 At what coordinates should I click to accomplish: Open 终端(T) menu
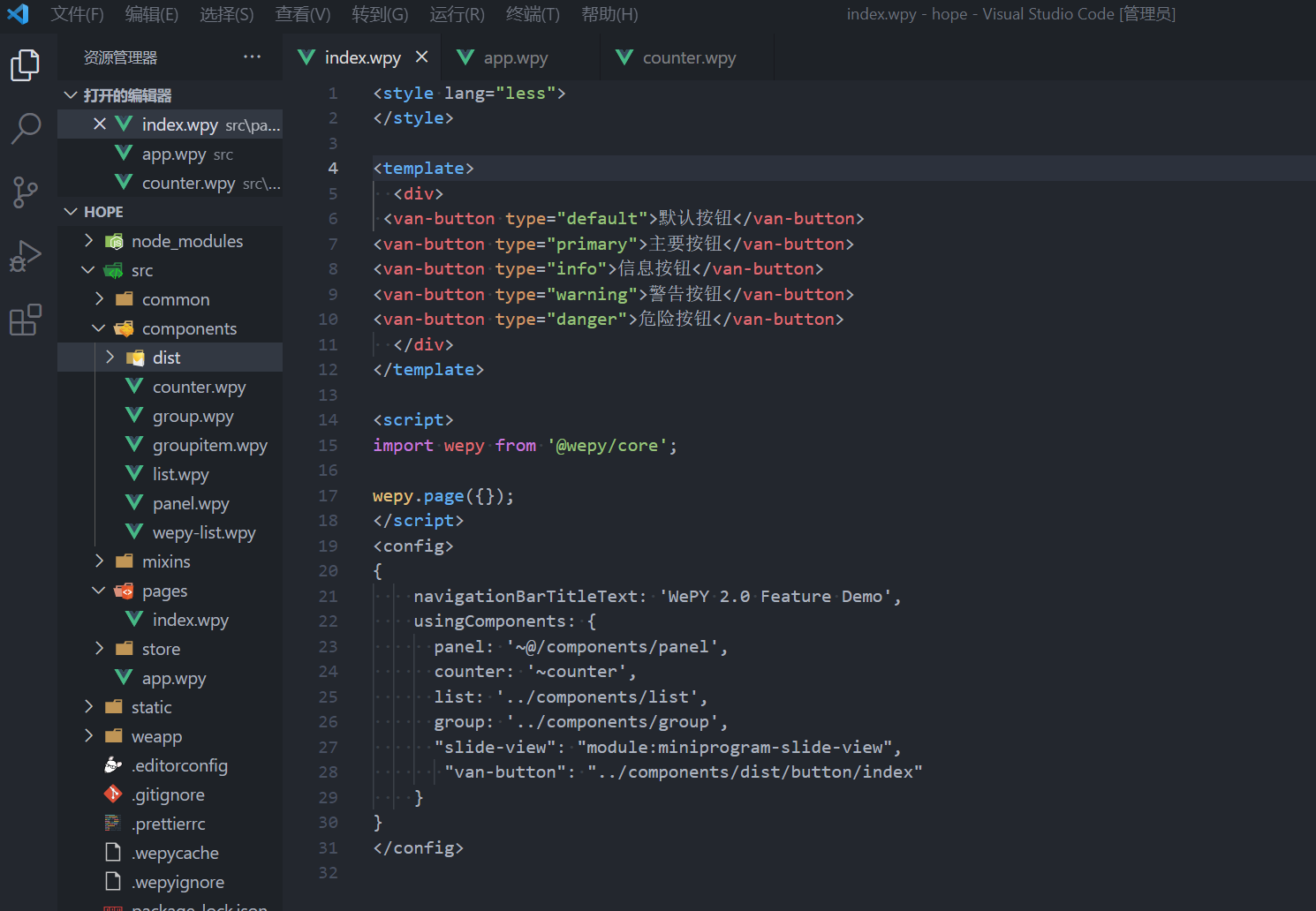533,14
